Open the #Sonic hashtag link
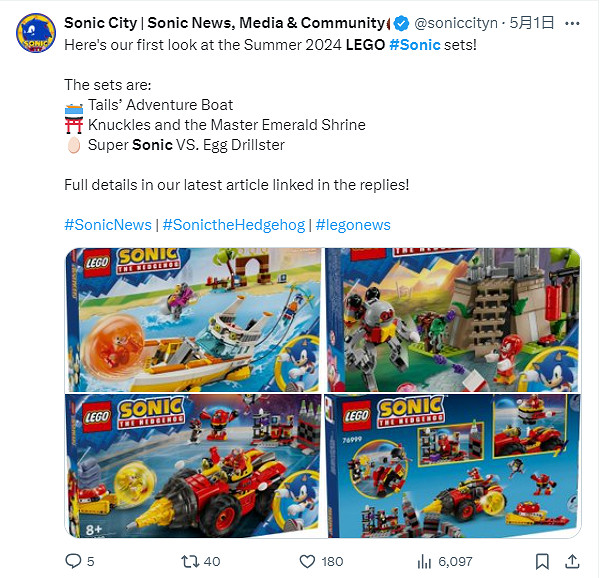Viewport: 600px width, 578px height. pos(415,45)
